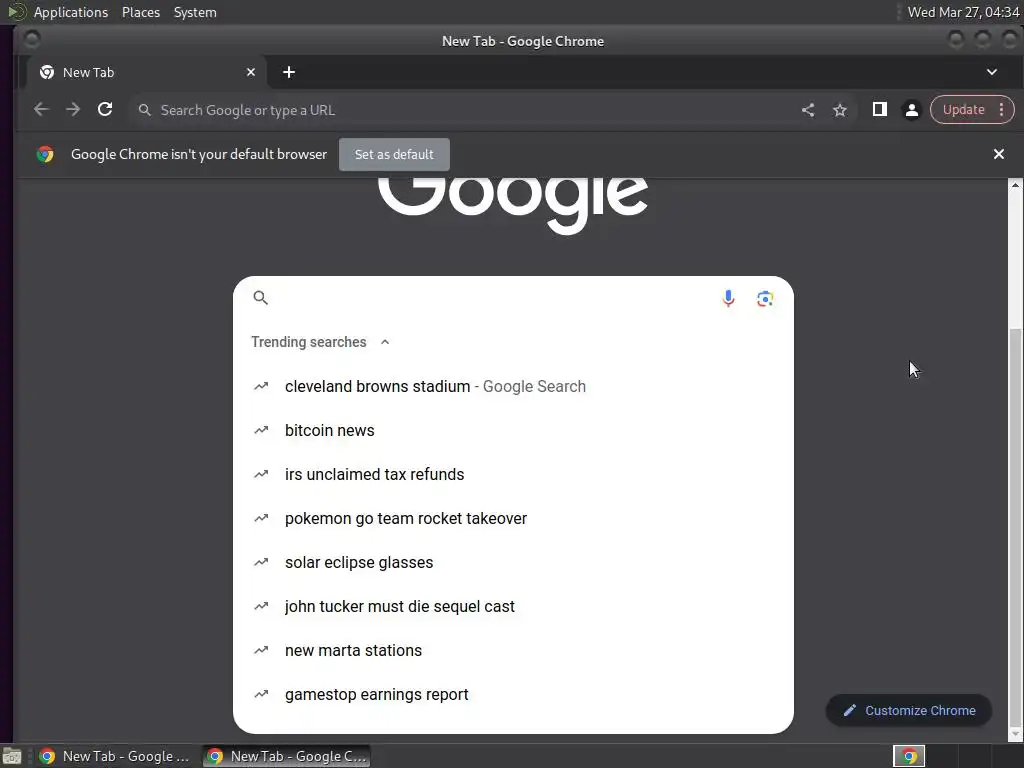
Task: Expand the tab search dropdown arrow
Action: point(991,72)
